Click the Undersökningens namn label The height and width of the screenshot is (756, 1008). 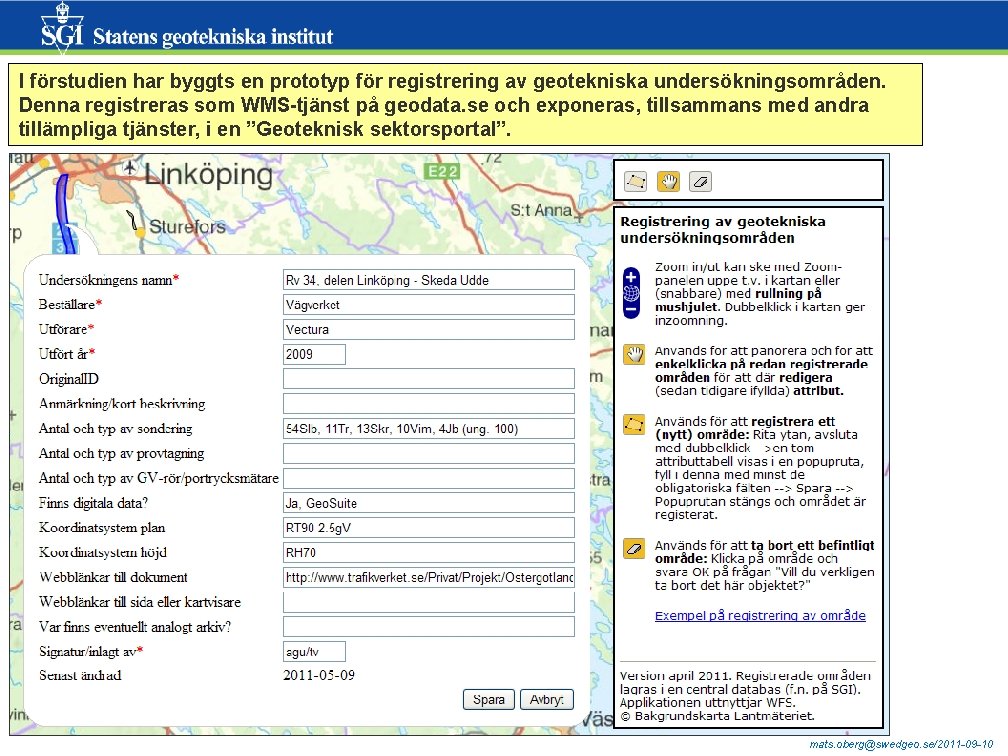coord(109,280)
